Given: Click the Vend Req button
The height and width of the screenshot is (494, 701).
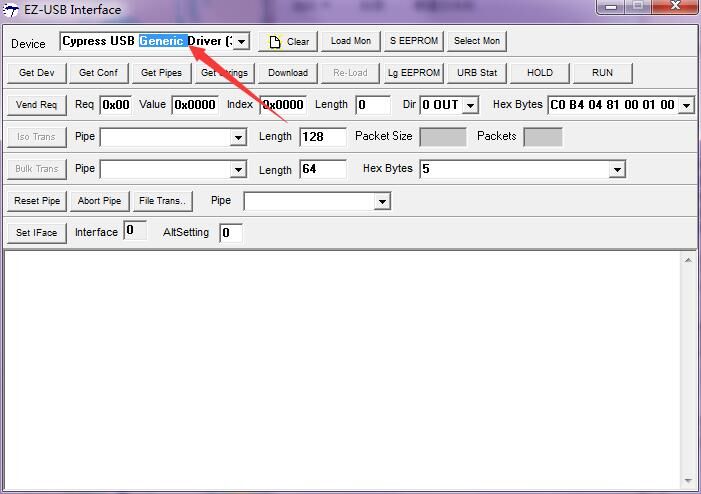Looking at the screenshot, I should [37, 105].
